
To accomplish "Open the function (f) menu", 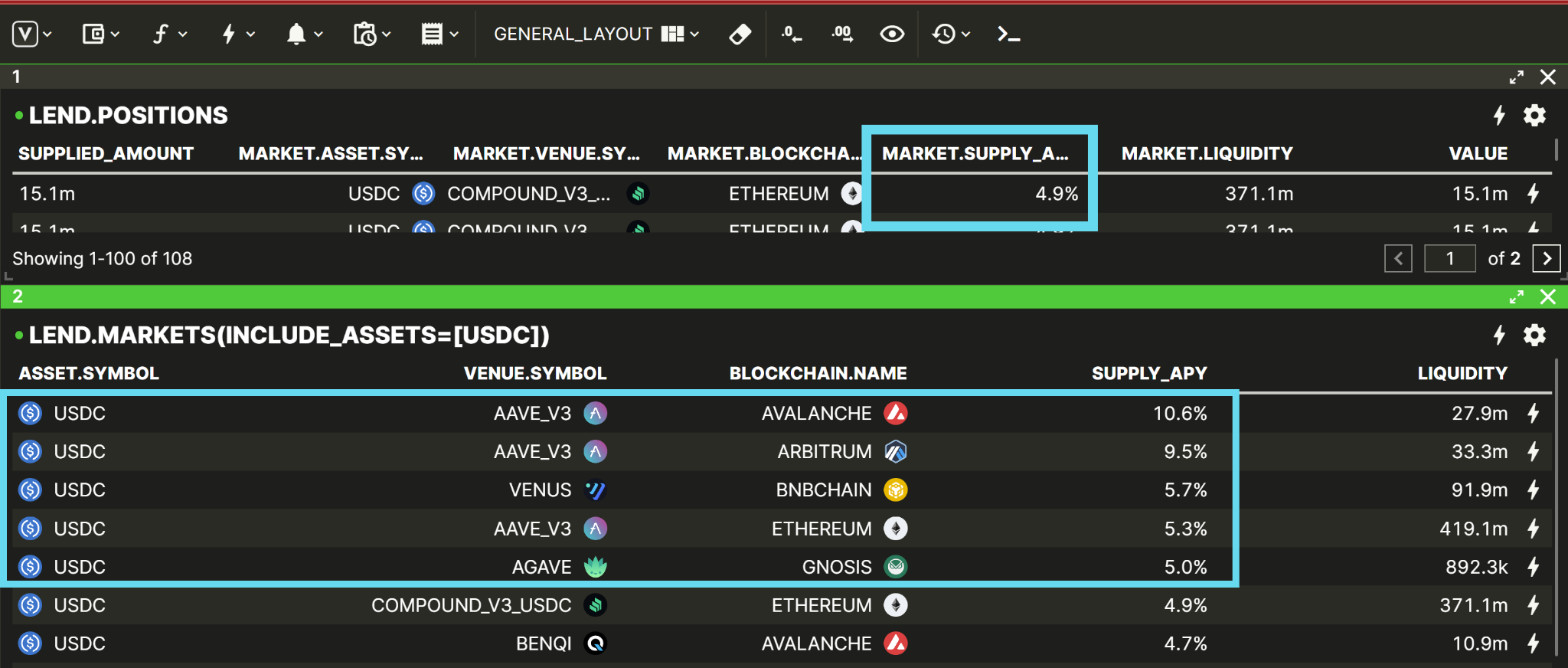I will point(160,34).
